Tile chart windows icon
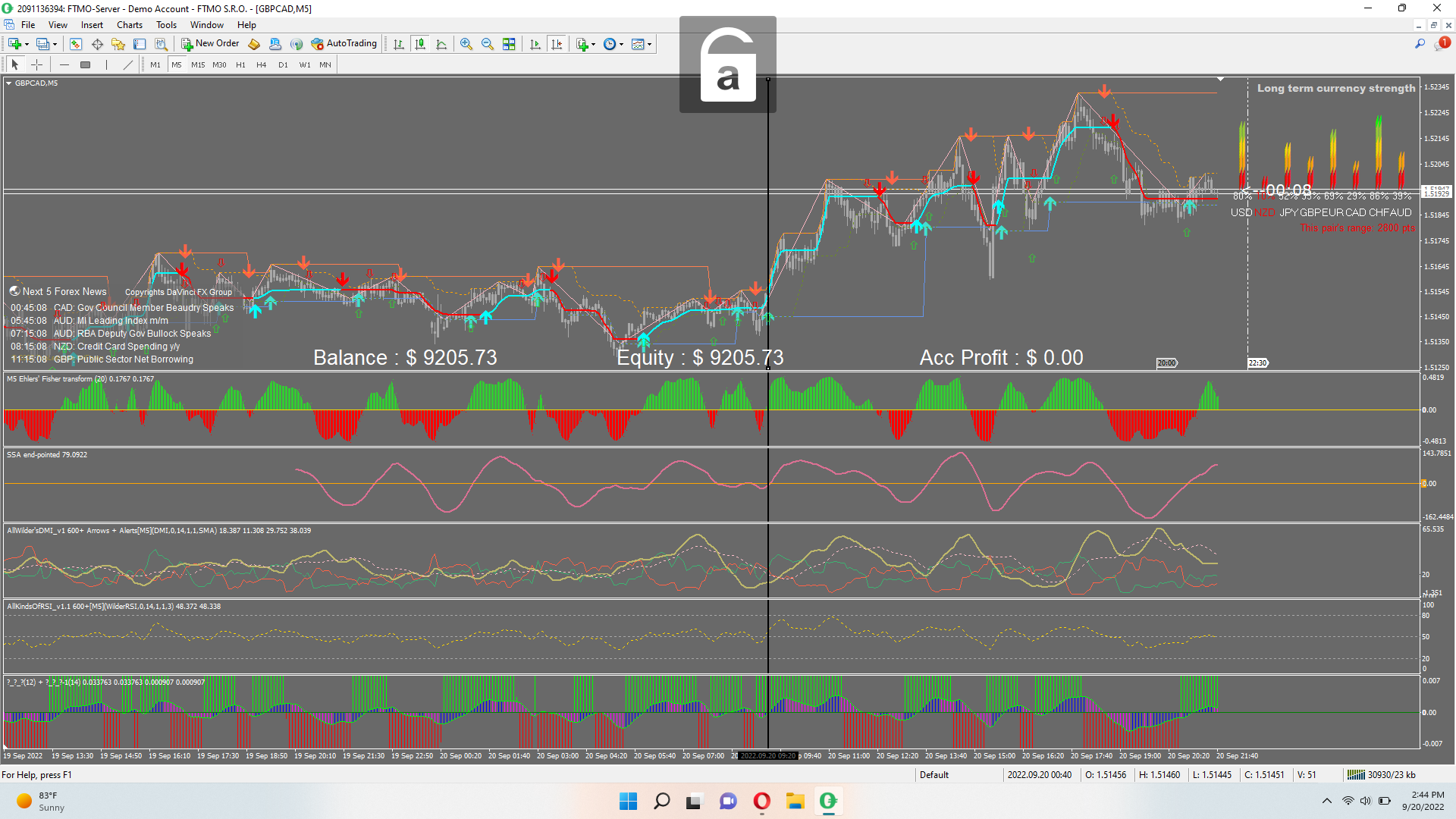 pos(509,44)
